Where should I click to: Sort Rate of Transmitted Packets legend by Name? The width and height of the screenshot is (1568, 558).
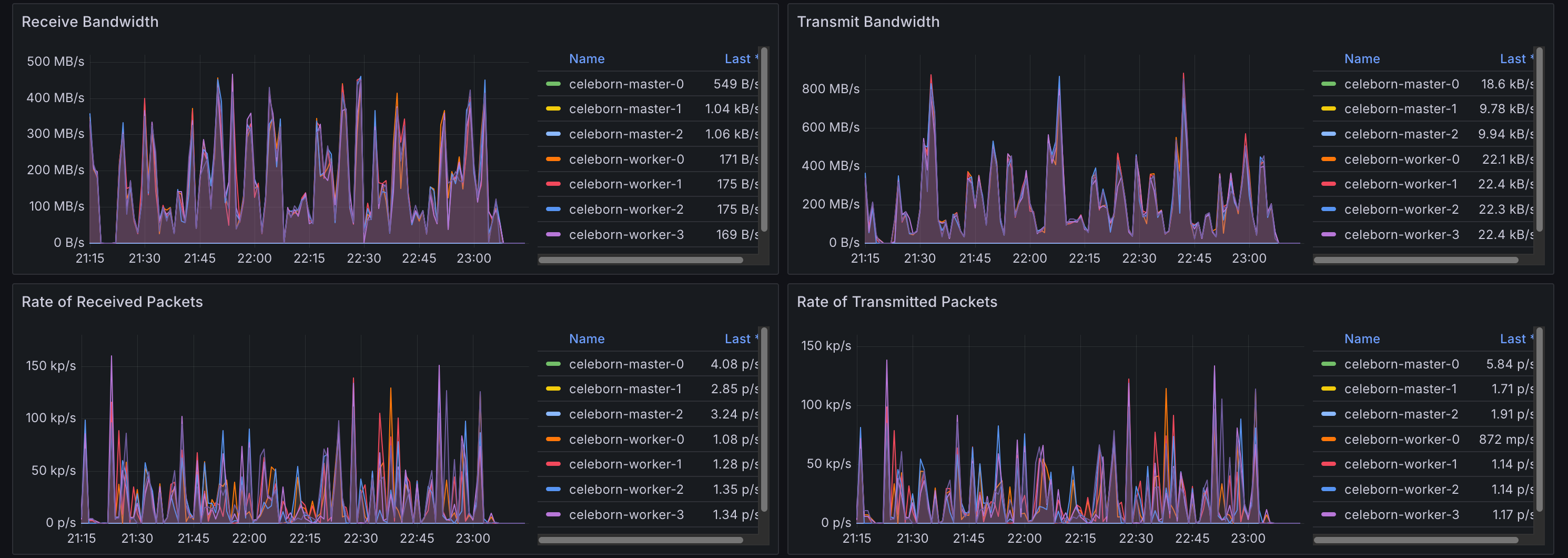pyautogui.click(x=1361, y=338)
